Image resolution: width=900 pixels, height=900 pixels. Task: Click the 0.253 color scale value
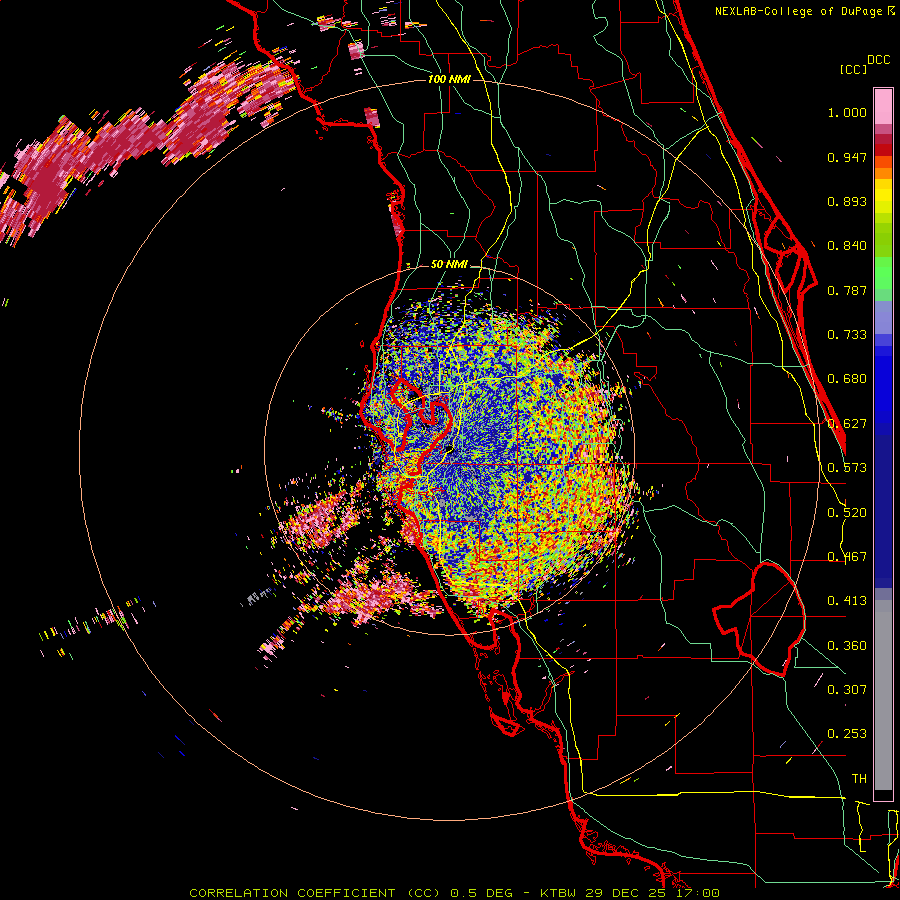(x=847, y=734)
